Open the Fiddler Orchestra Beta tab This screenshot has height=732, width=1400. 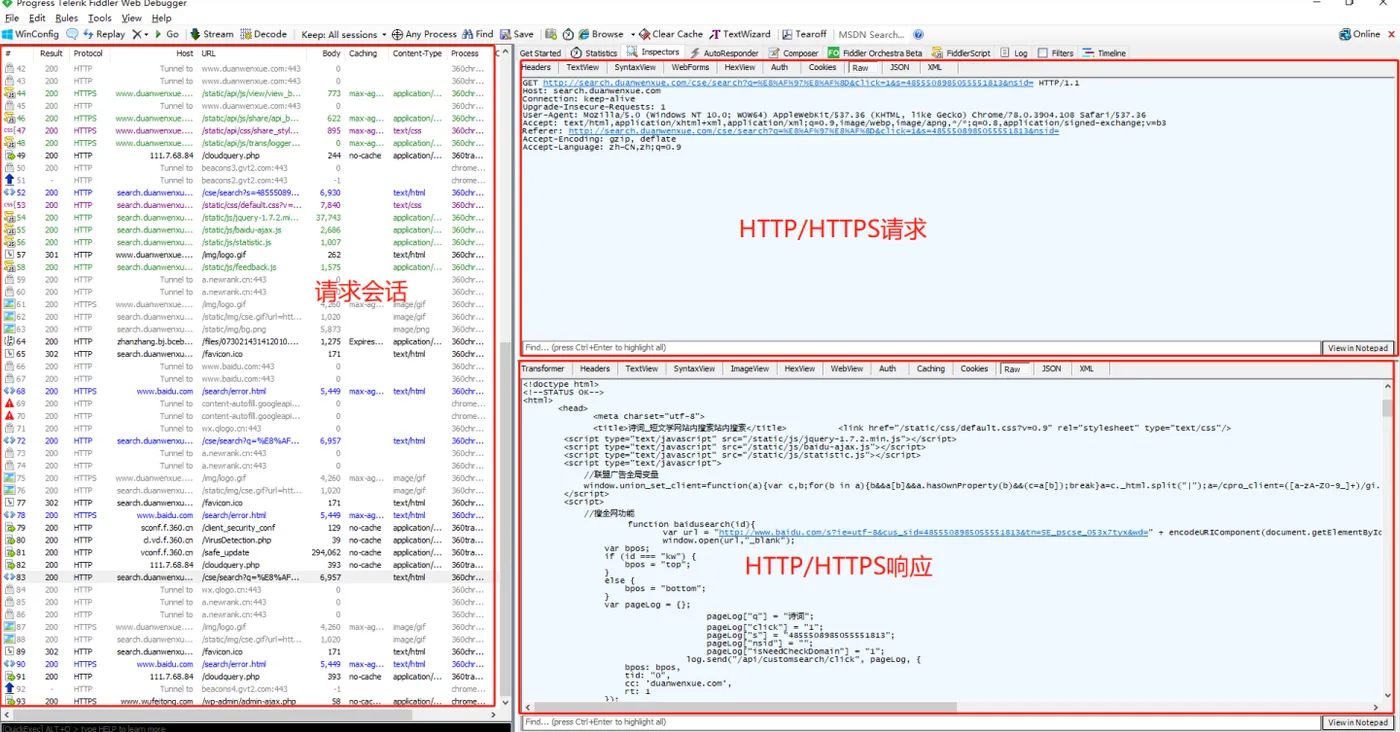[x=874, y=53]
